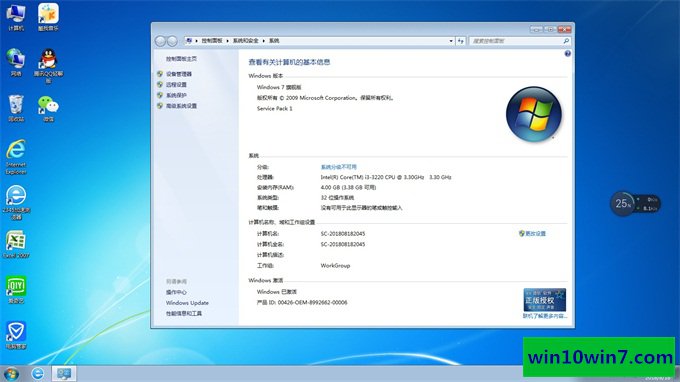Image resolution: width=680 pixels, height=382 pixels.
Task: Open Help with the question mark icon
Action: point(567,54)
